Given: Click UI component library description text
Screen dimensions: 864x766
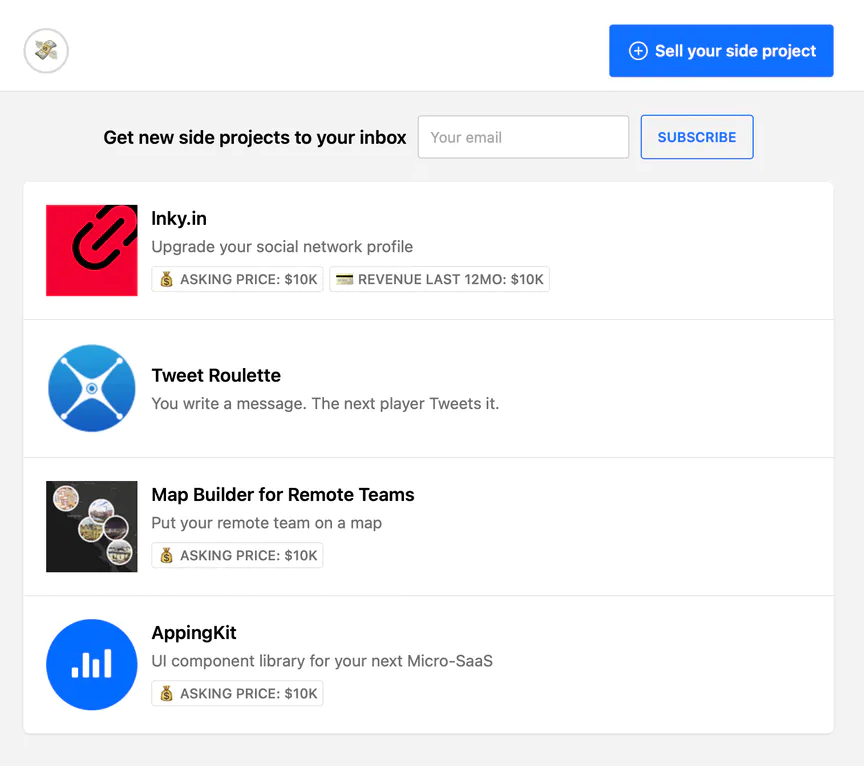Looking at the screenshot, I should point(322,661).
